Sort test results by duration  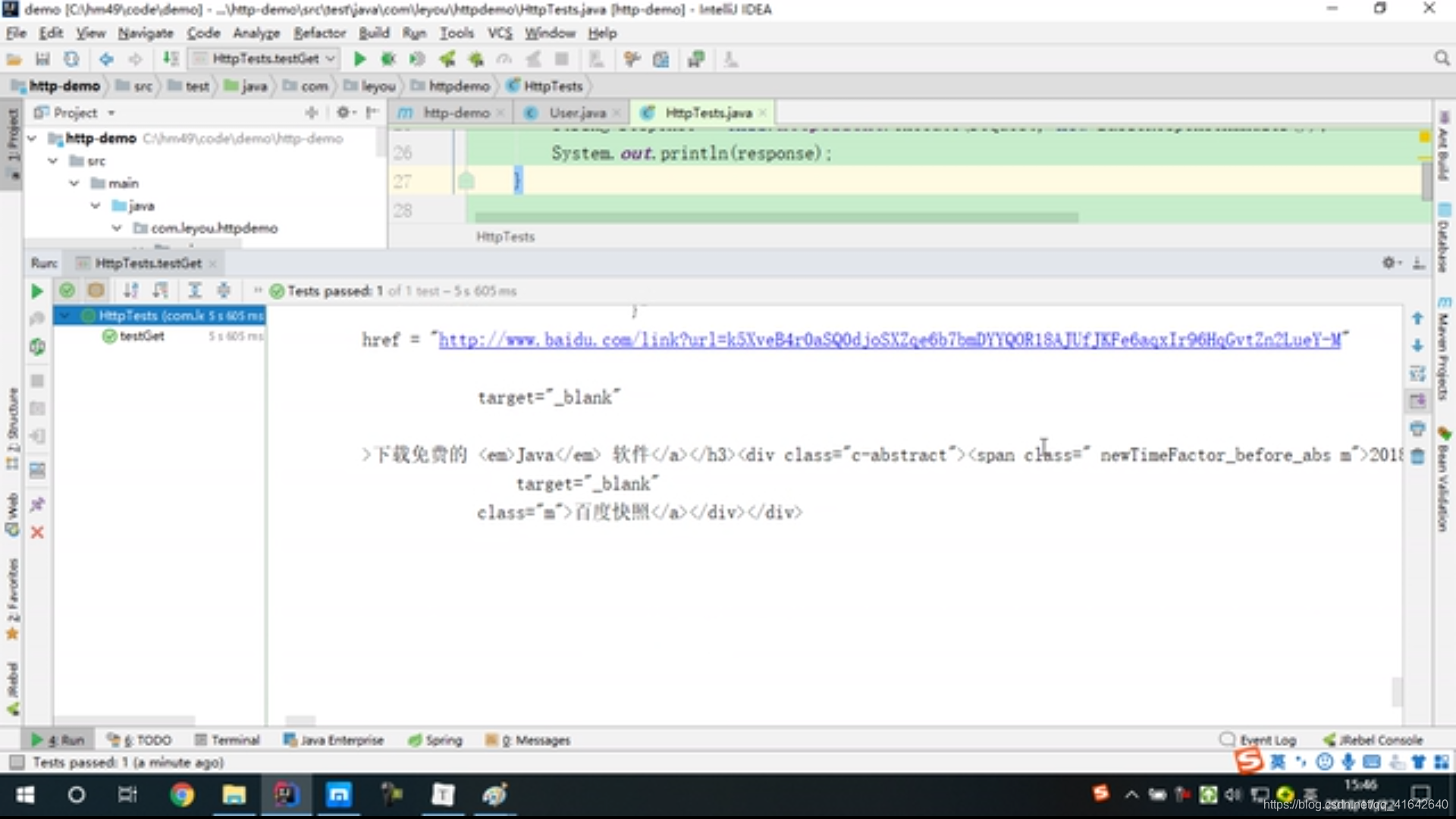160,290
